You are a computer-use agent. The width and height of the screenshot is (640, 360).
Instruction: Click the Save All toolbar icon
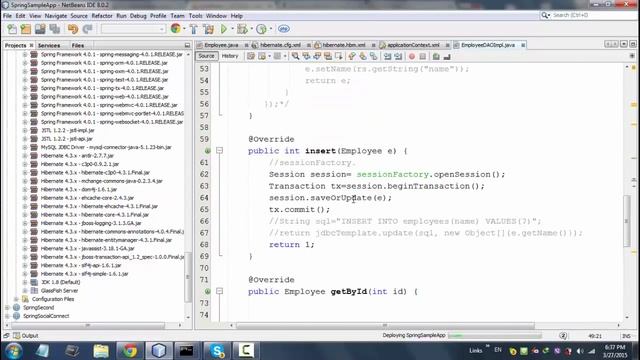point(55,29)
